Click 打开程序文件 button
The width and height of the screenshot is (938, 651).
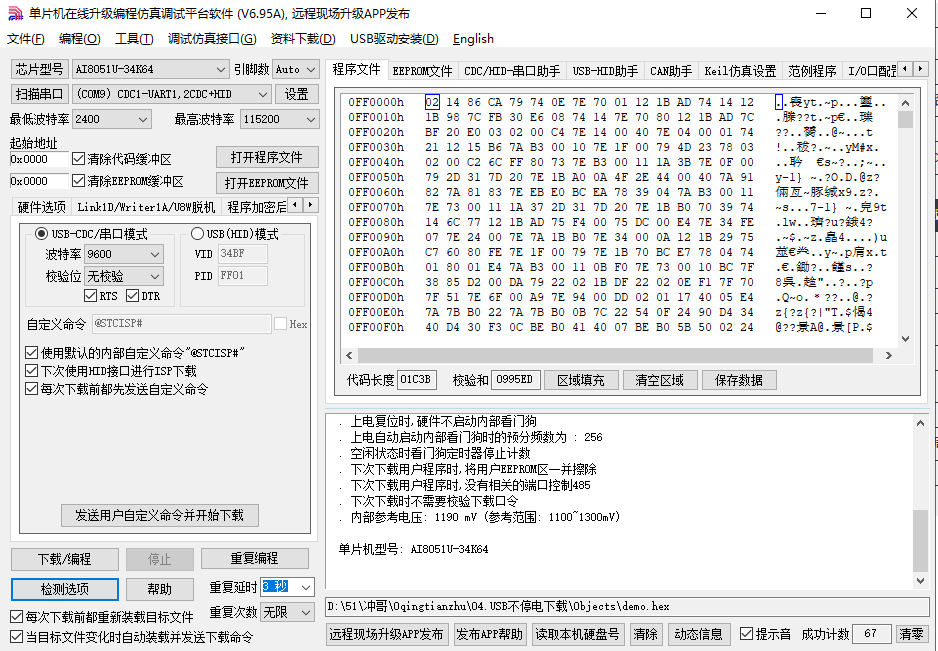[267, 157]
